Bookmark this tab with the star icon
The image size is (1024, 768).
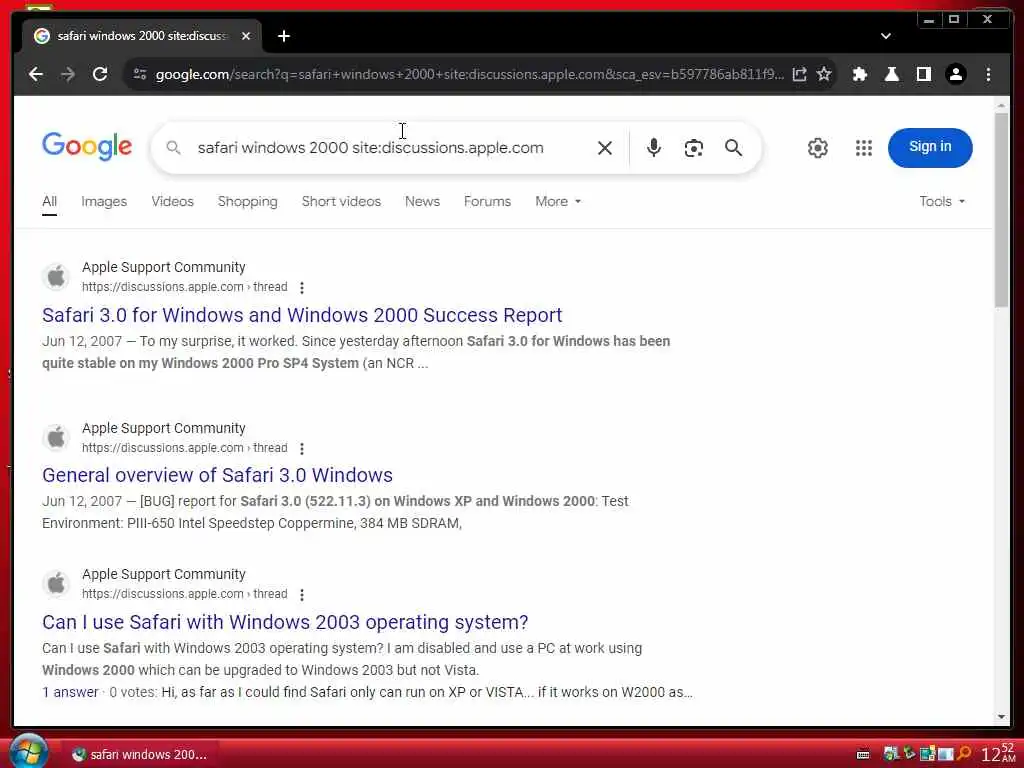click(x=824, y=74)
